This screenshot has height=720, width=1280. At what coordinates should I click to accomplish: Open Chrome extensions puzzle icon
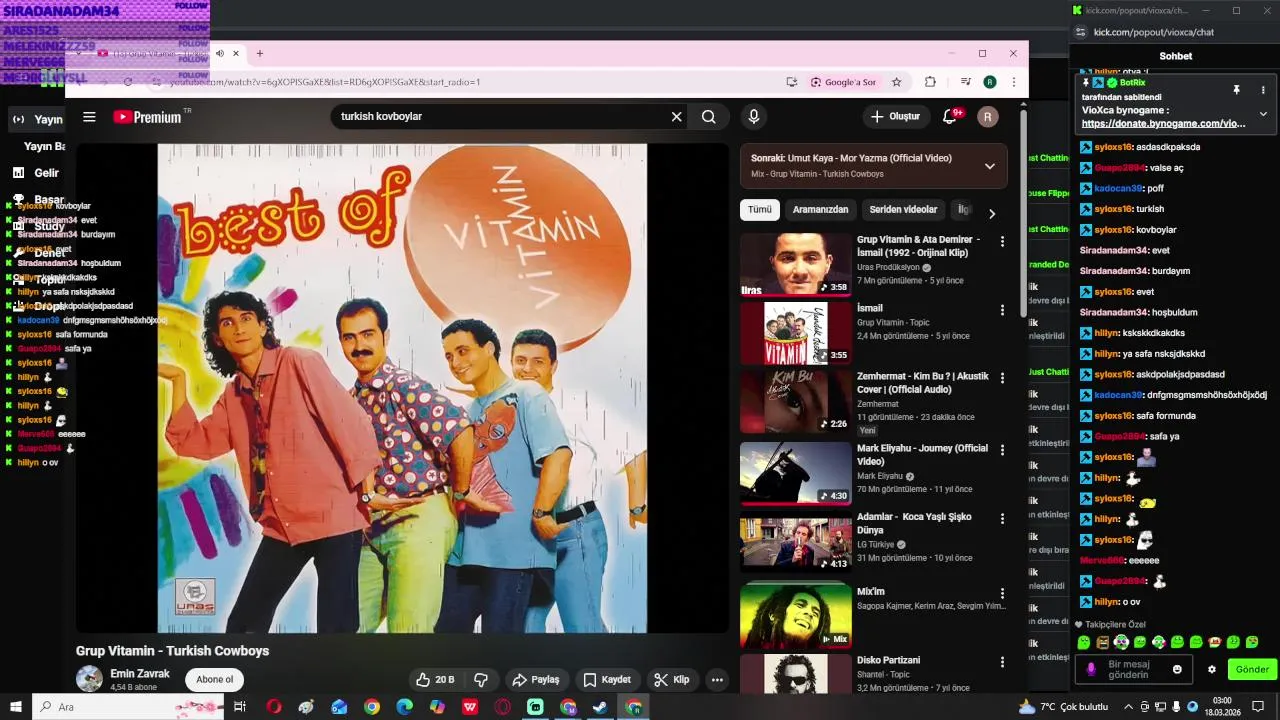[930, 82]
